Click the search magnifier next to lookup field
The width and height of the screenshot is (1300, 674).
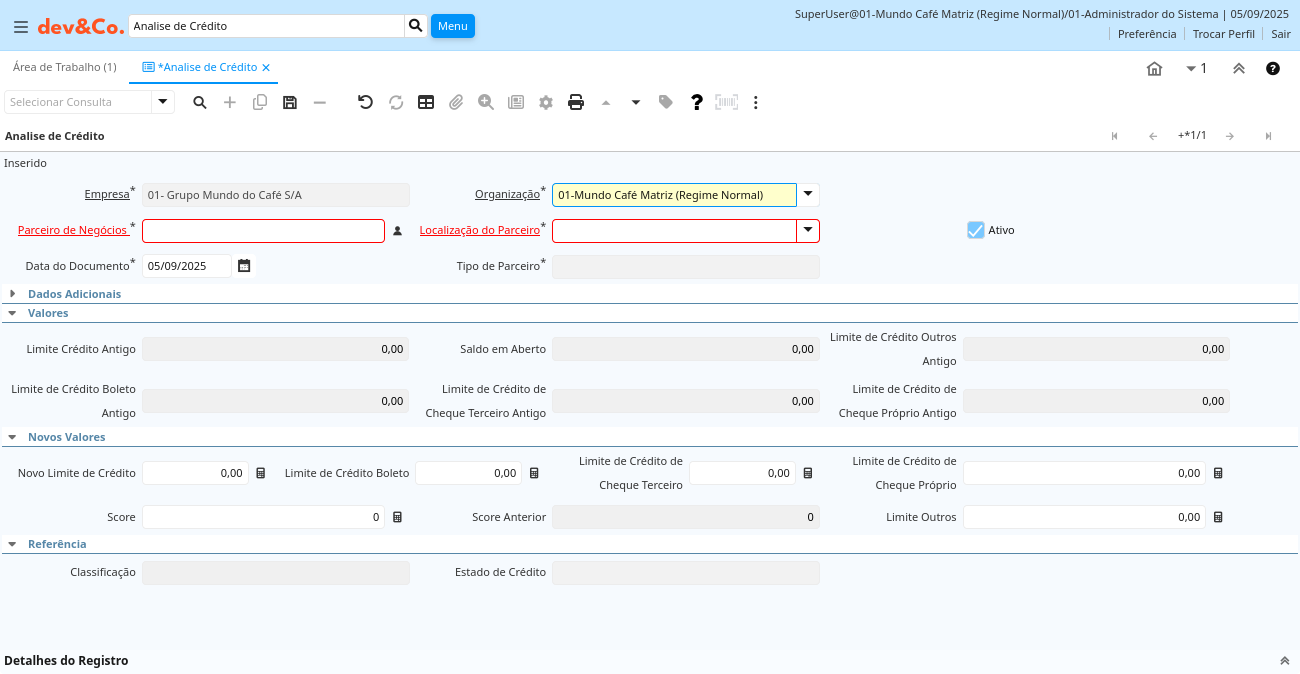coord(416,26)
